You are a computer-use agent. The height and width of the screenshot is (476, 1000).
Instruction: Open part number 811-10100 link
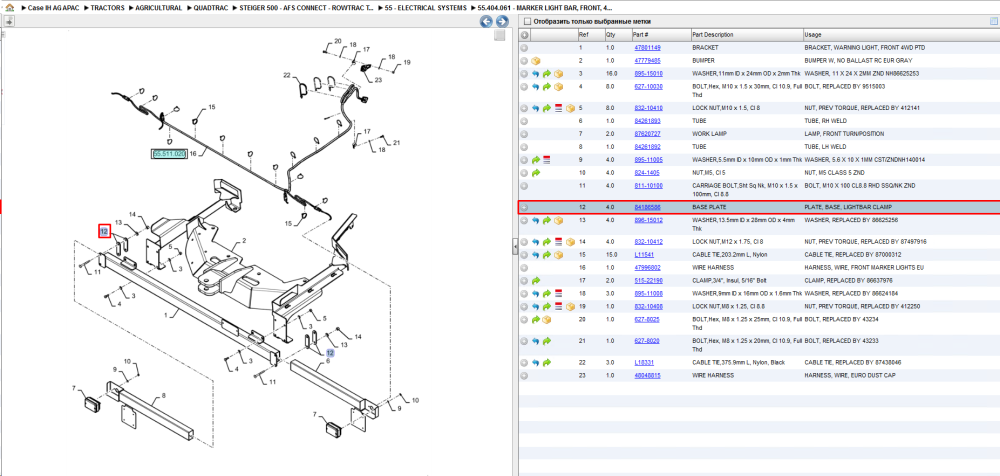(648, 186)
